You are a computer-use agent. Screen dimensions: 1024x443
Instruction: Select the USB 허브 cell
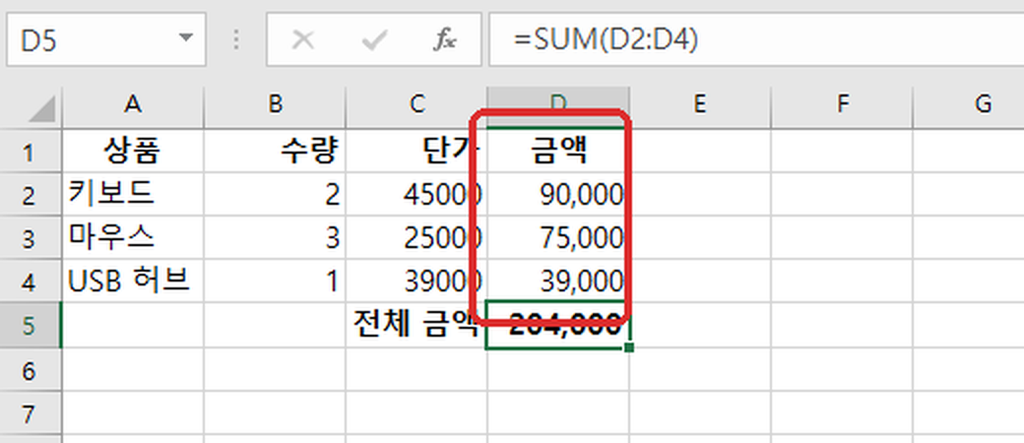[133, 281]
